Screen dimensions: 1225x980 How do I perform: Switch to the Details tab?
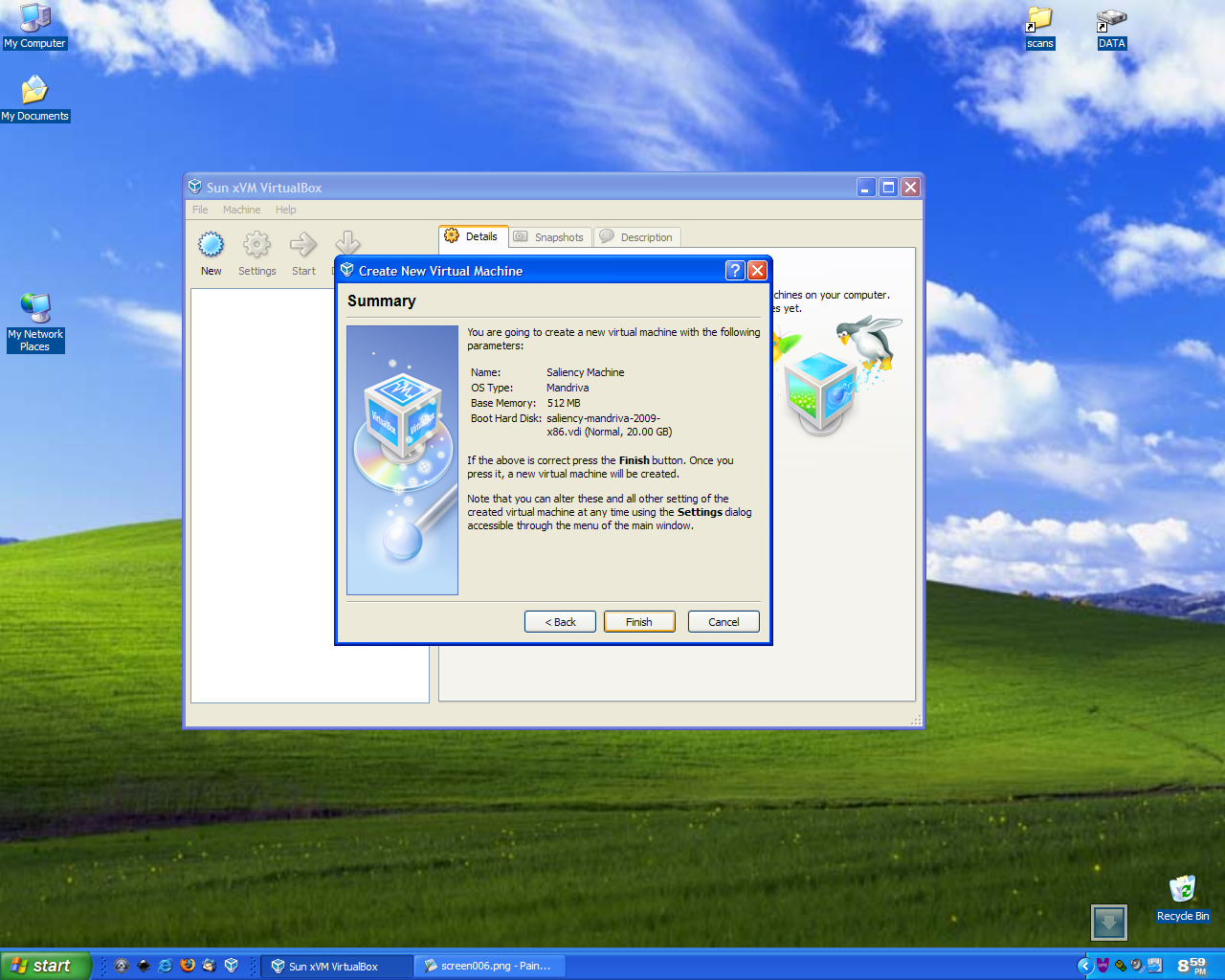[474, 236]
